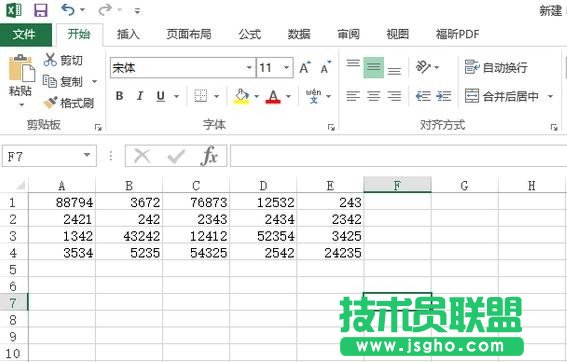
Task: Click Decrease Indent icon
Action: click(423, 96)
